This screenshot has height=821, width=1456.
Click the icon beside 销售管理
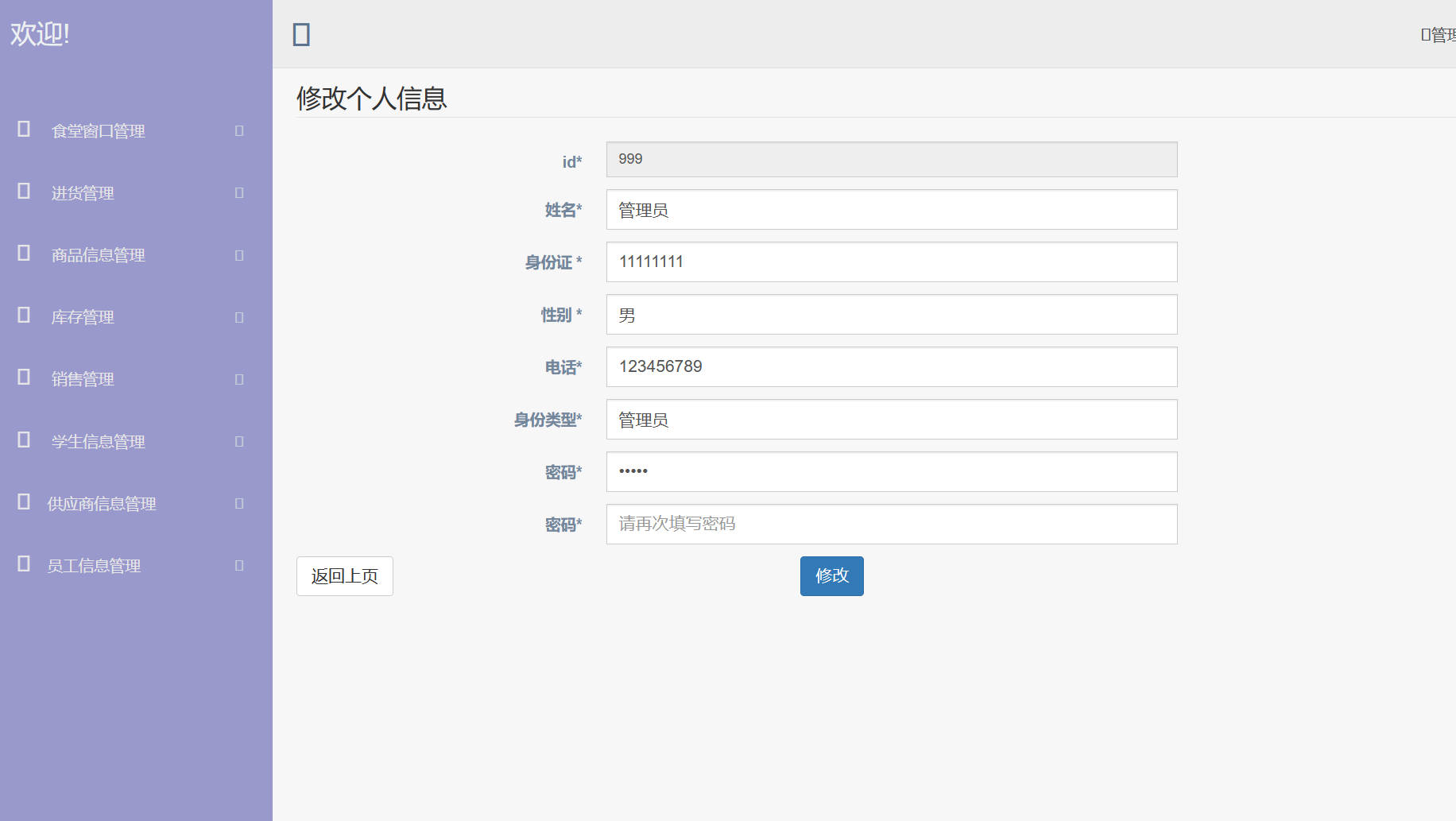click(24, 378)
